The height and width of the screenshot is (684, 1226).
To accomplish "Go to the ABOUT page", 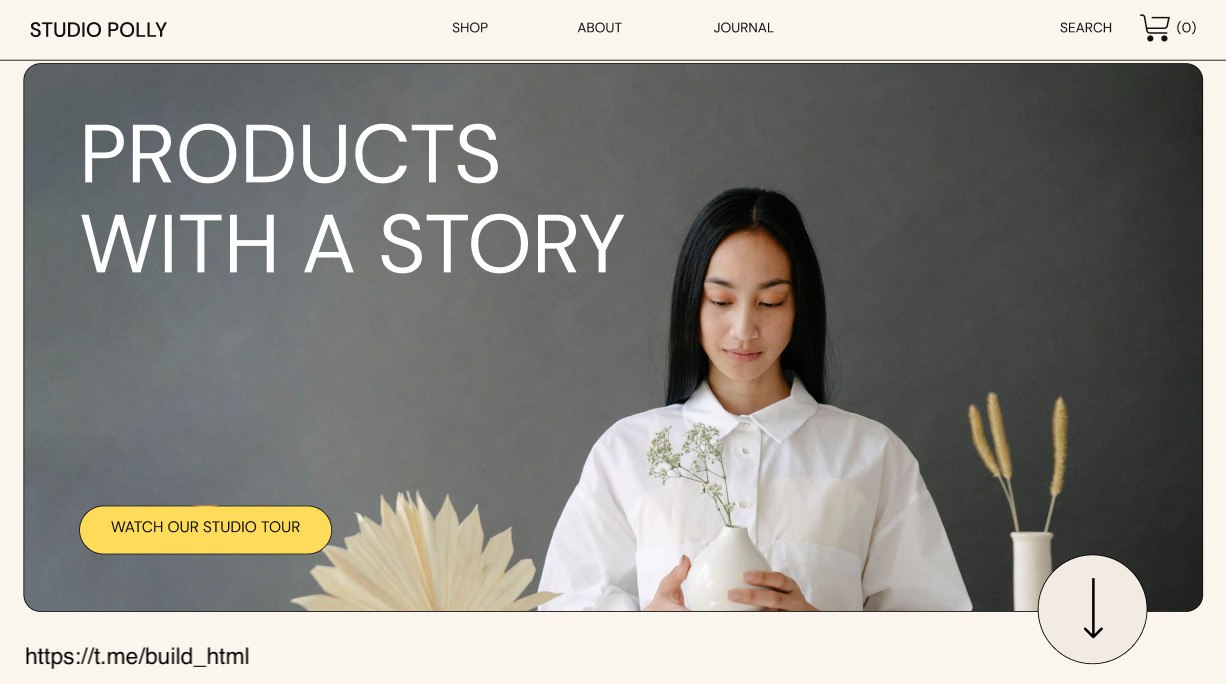I will click(599, 28).
